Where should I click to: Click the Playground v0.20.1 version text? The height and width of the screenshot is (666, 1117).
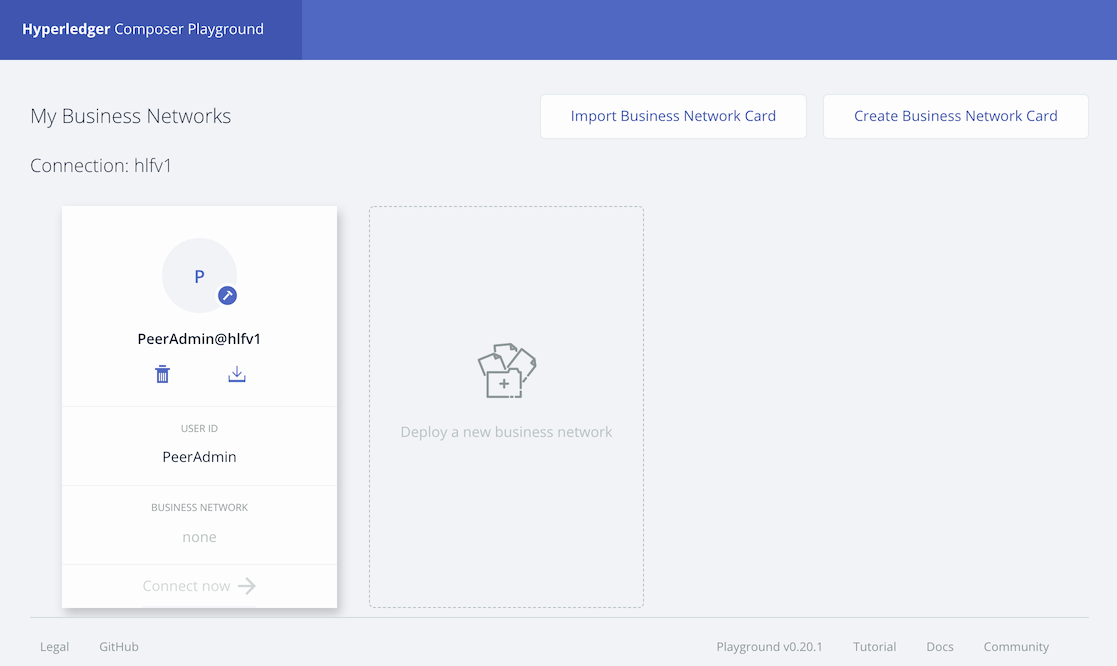tap(769, 647)
